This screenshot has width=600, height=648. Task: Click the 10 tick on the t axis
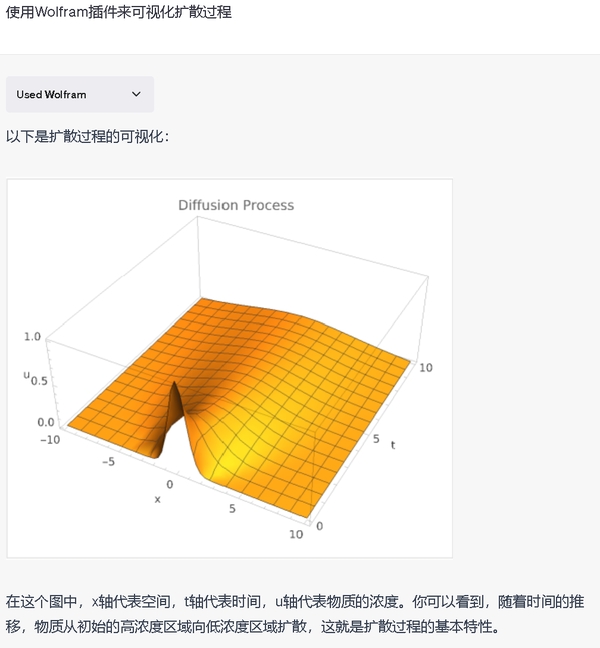425,368
